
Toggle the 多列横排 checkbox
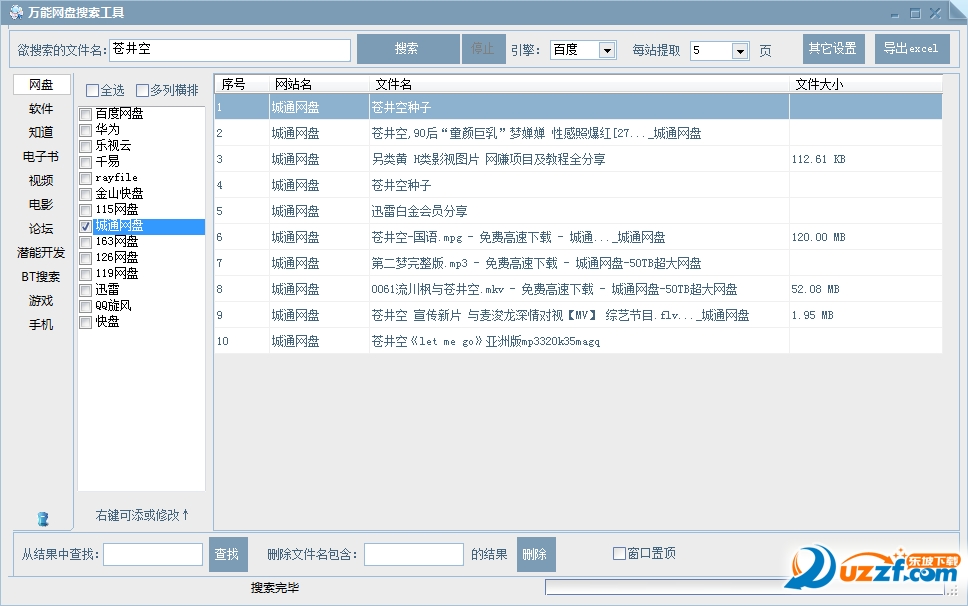(143, 91)
